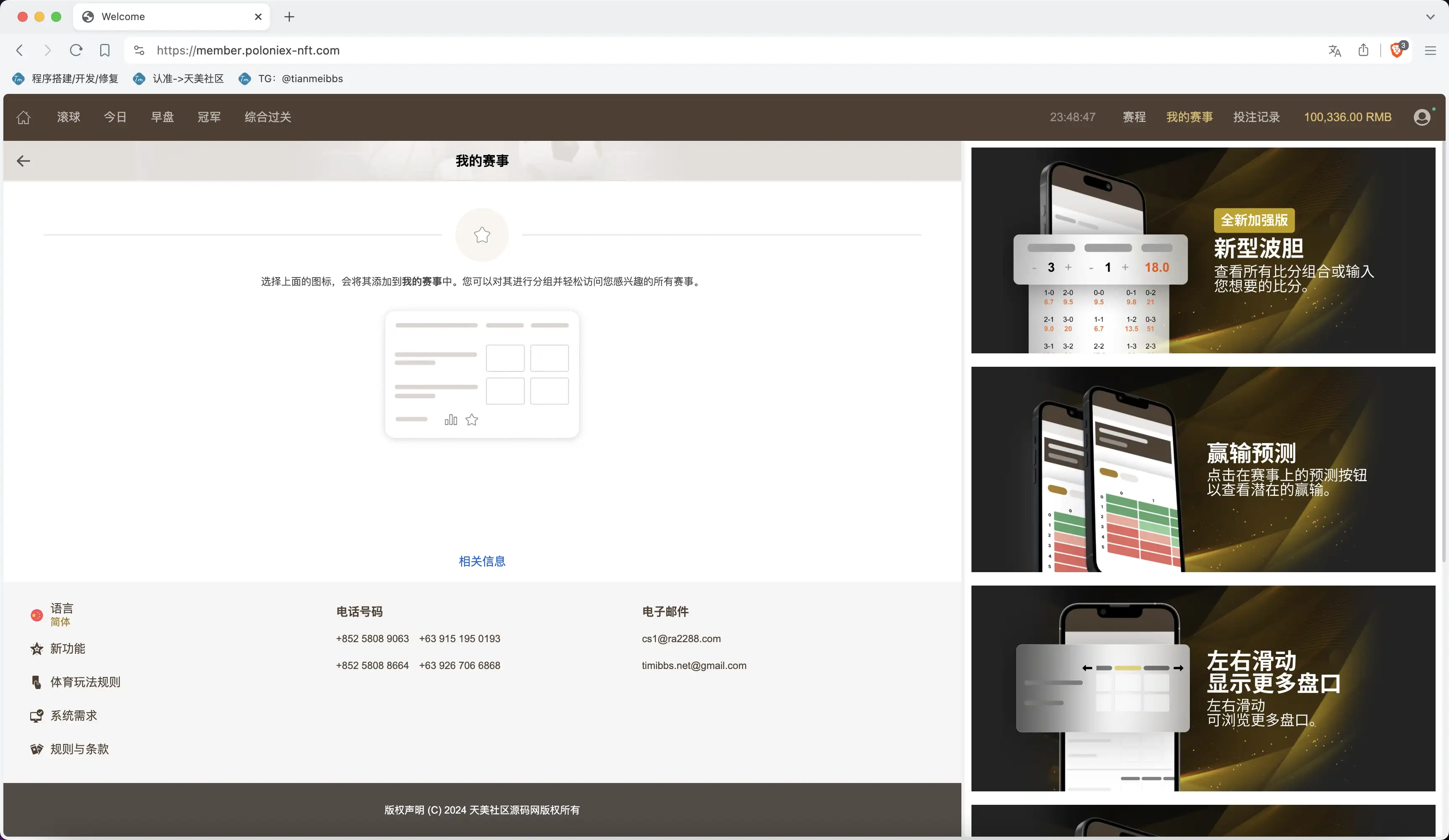Viewport: 1449px width, 840px height.
Task: Open site settings icon in address bar
Action: 139,51
